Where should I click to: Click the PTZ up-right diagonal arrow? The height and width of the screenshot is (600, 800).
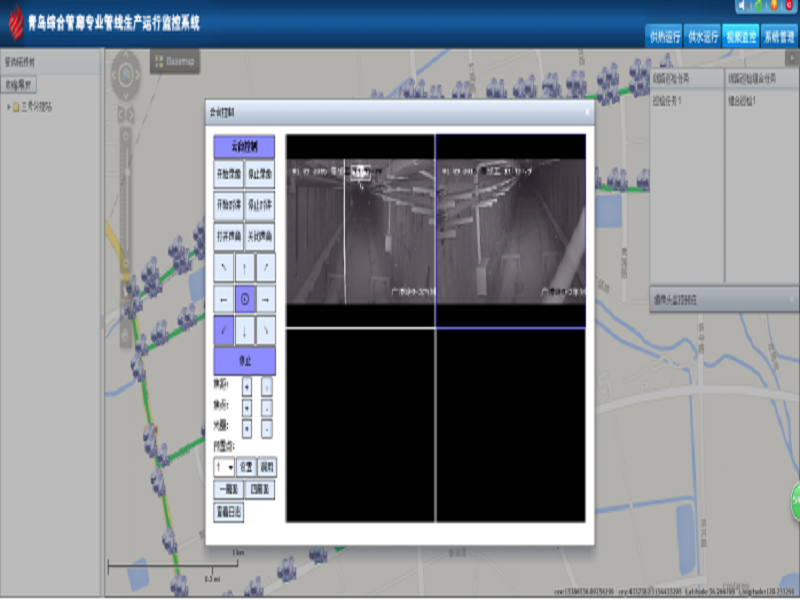[266, 268]
